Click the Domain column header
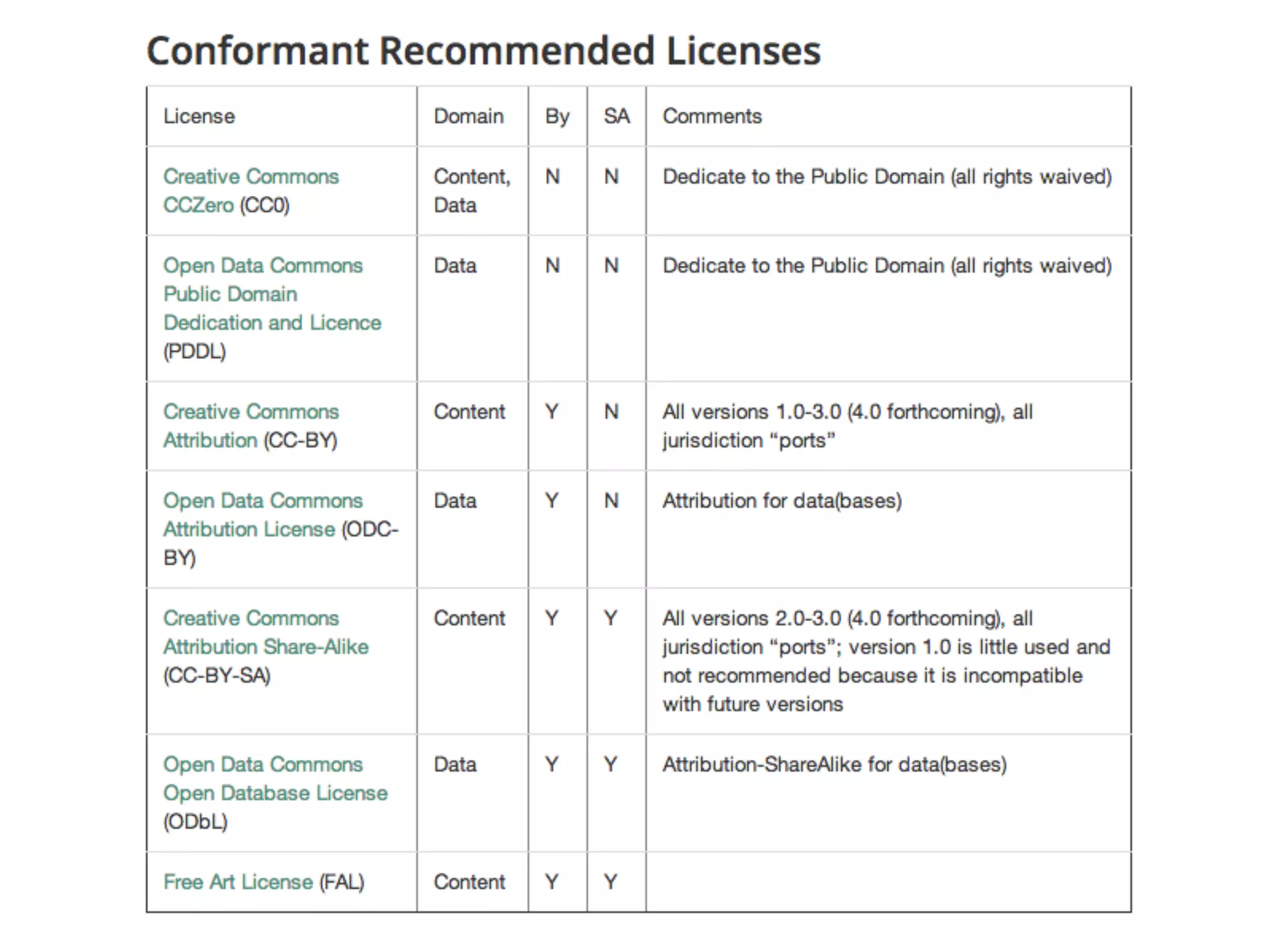 point(468,117)
